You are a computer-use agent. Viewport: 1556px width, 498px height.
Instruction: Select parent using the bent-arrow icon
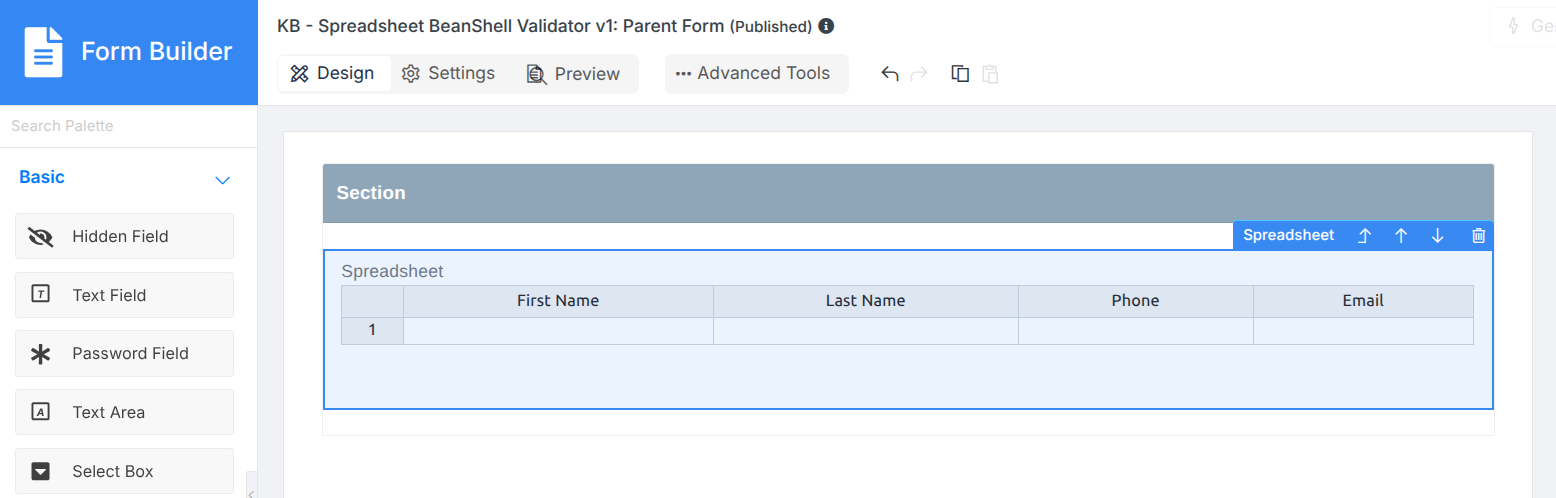(x=1364, y=236)
